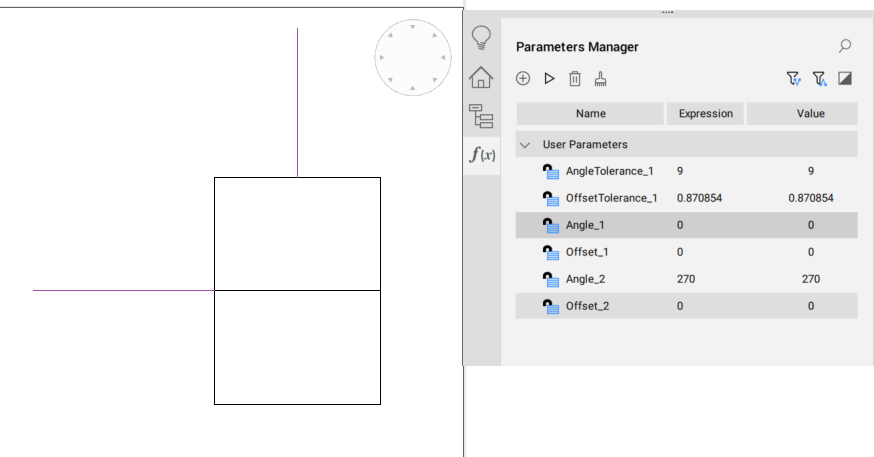
Task: Click the play arrow icon
Action: 549,78
